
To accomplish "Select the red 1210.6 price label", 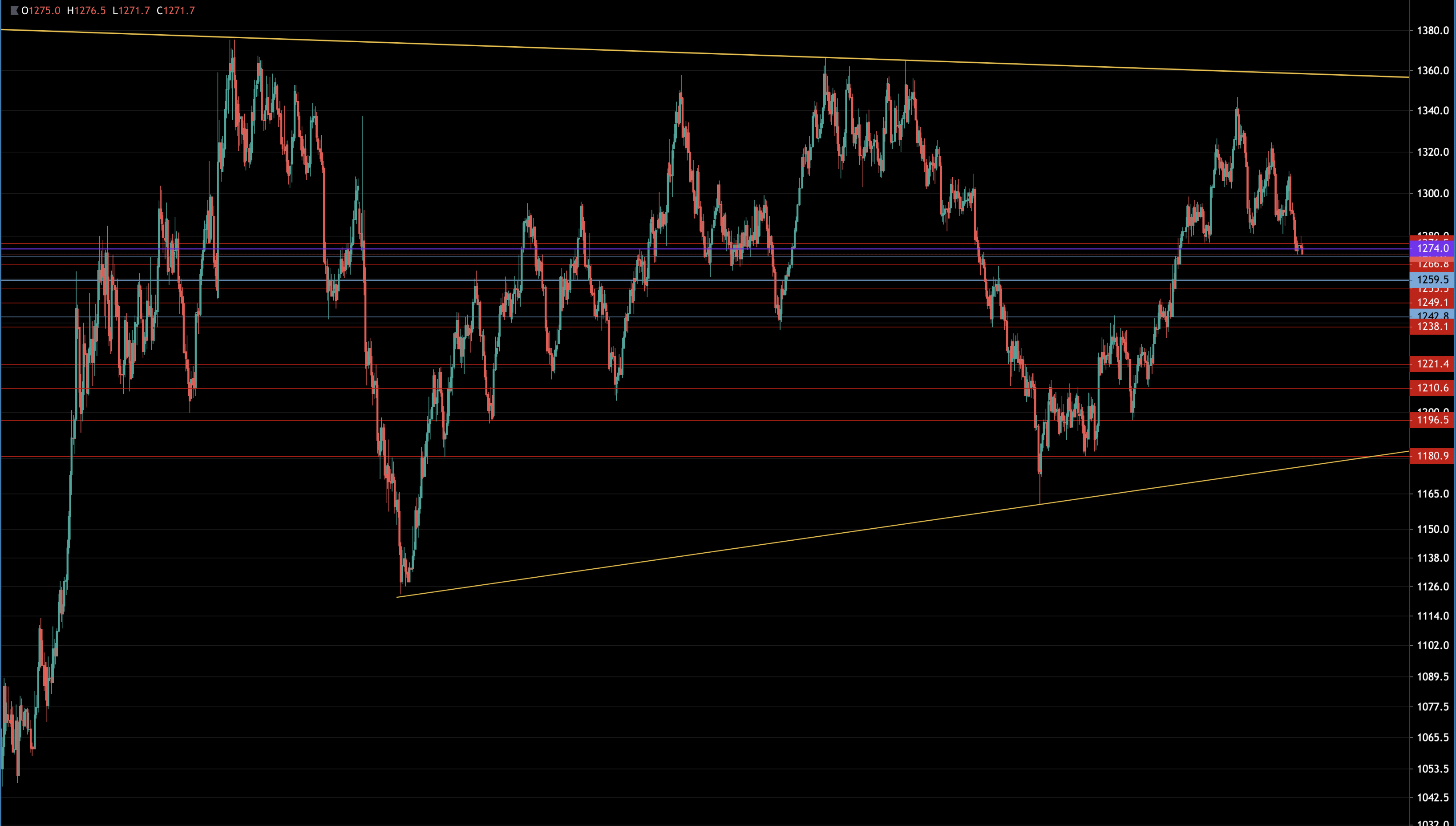I will point(1432,388).
